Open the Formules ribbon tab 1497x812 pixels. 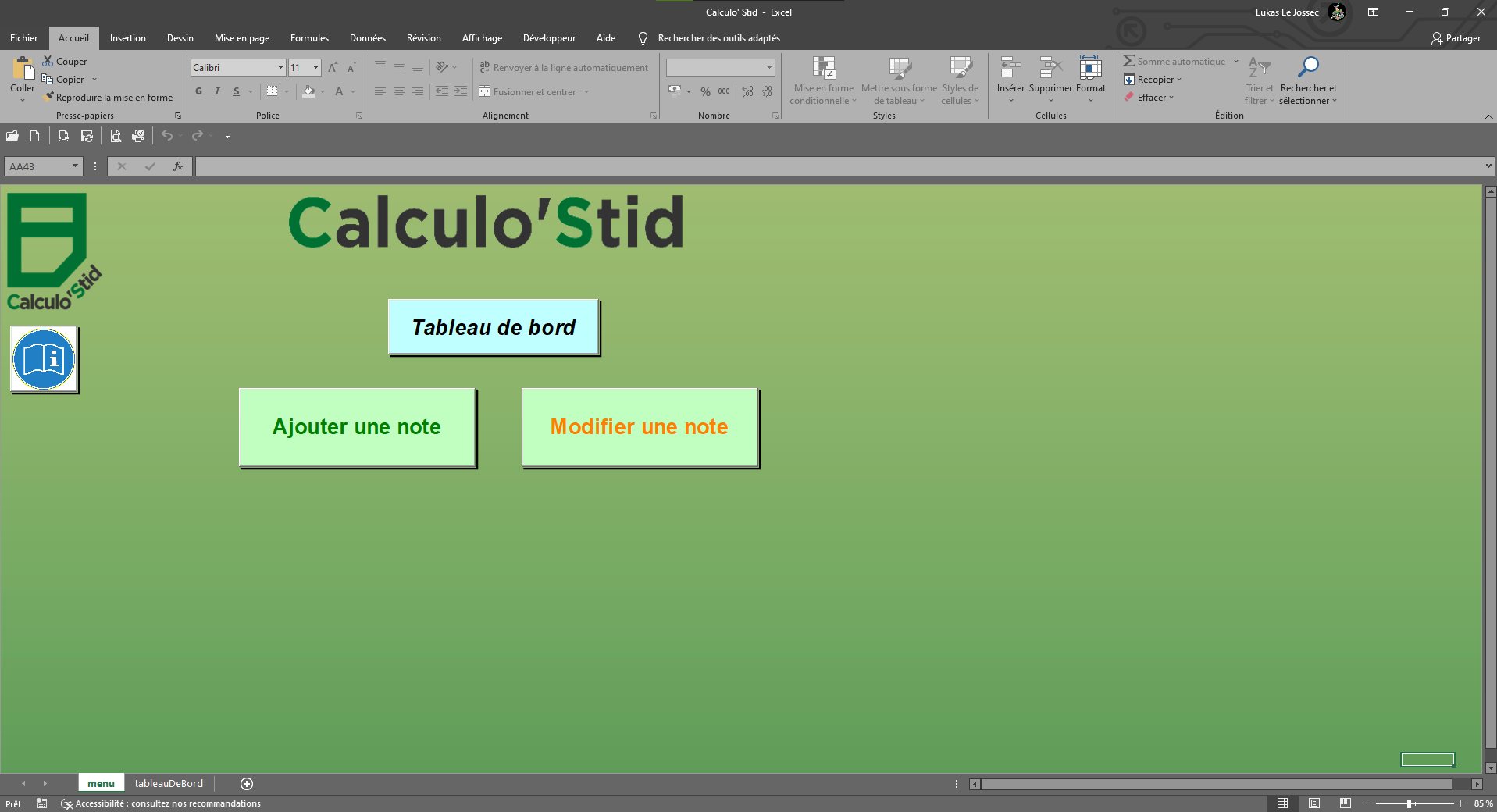tap(309, 38)
